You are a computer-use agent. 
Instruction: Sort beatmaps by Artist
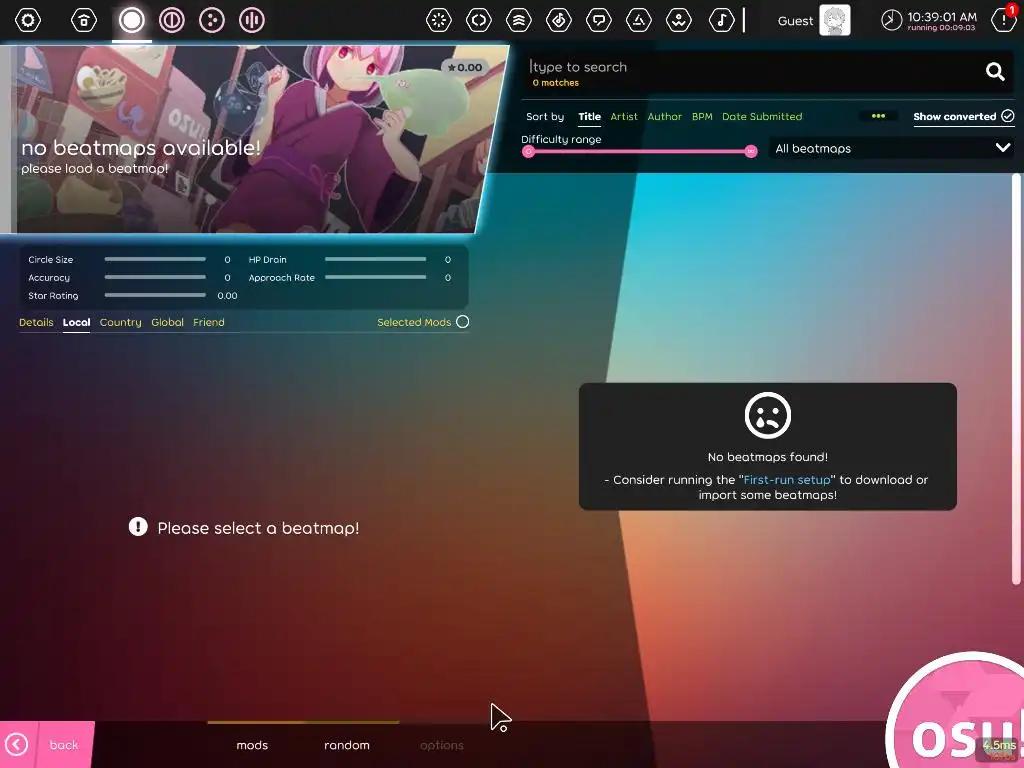(624, 116)
